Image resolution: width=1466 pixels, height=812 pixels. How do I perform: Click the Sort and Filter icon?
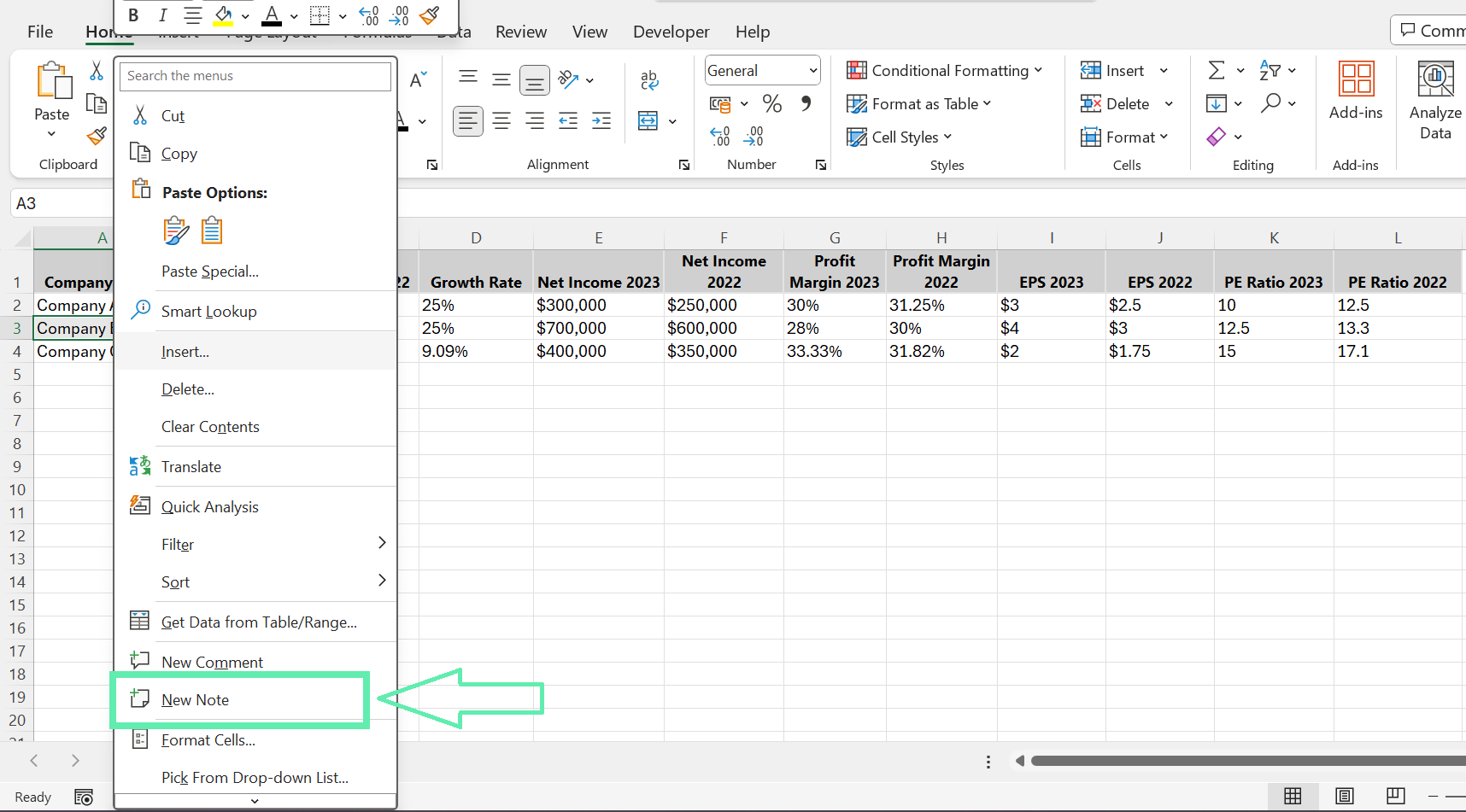pos(1270,71)
